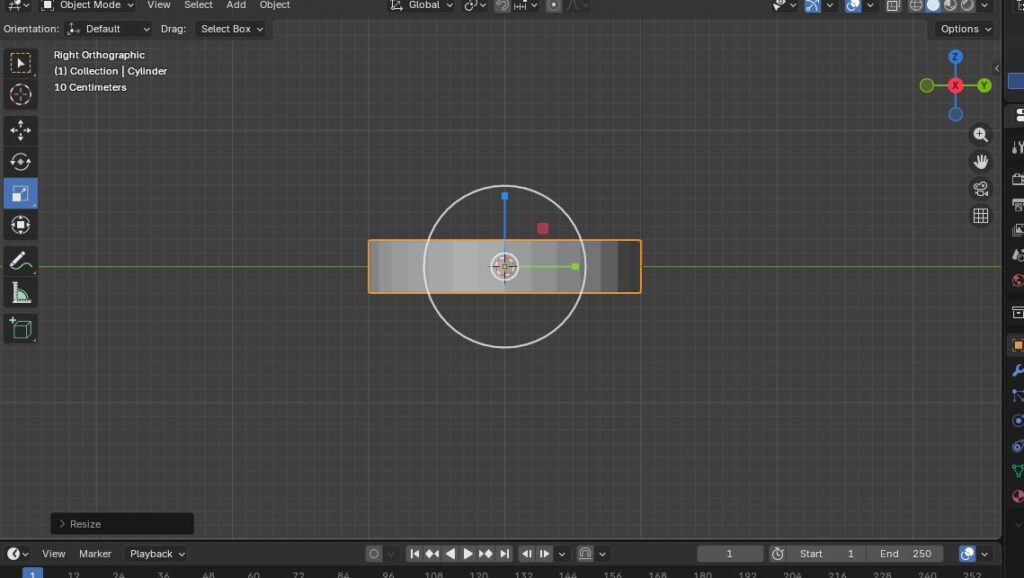Screen dimensions: 1024x578
Task: Play the animation forward
Action: point(468,554)
